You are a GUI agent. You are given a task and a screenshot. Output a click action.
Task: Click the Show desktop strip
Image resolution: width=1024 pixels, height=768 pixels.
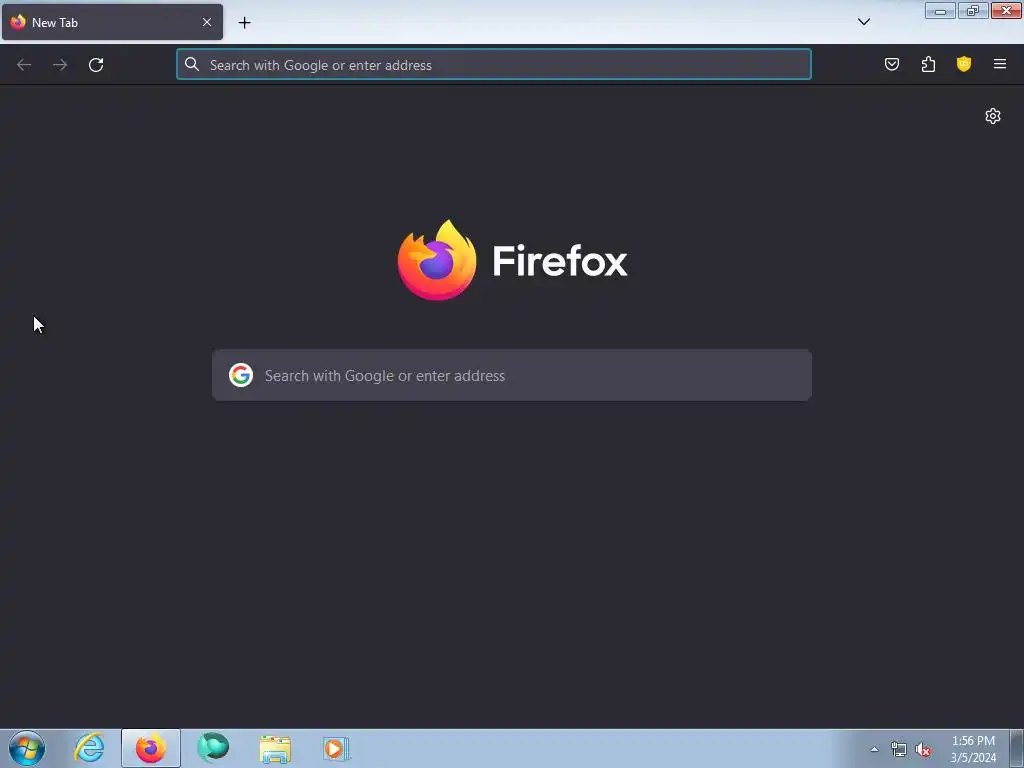pyautogui.click(x=1017, y=748)
